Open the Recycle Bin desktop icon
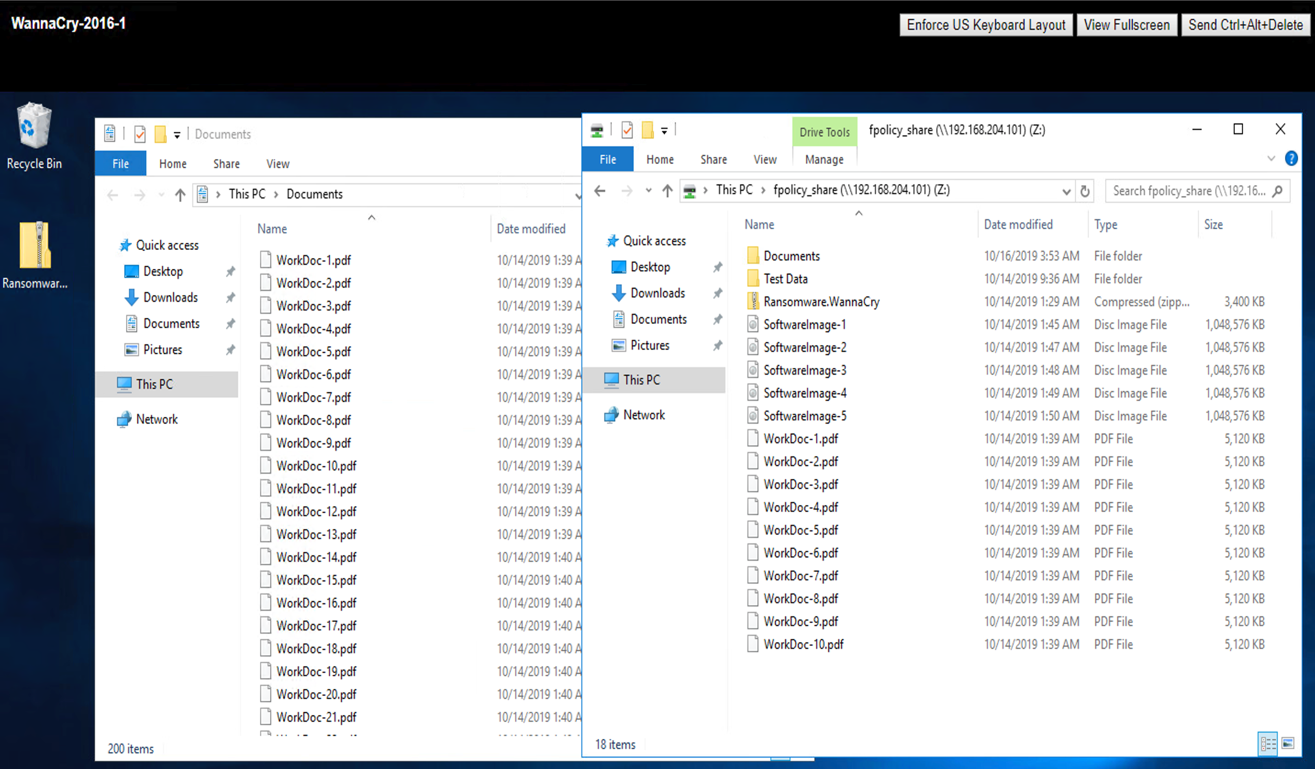Screen dimensions: 1315x769 coord(34,135)
